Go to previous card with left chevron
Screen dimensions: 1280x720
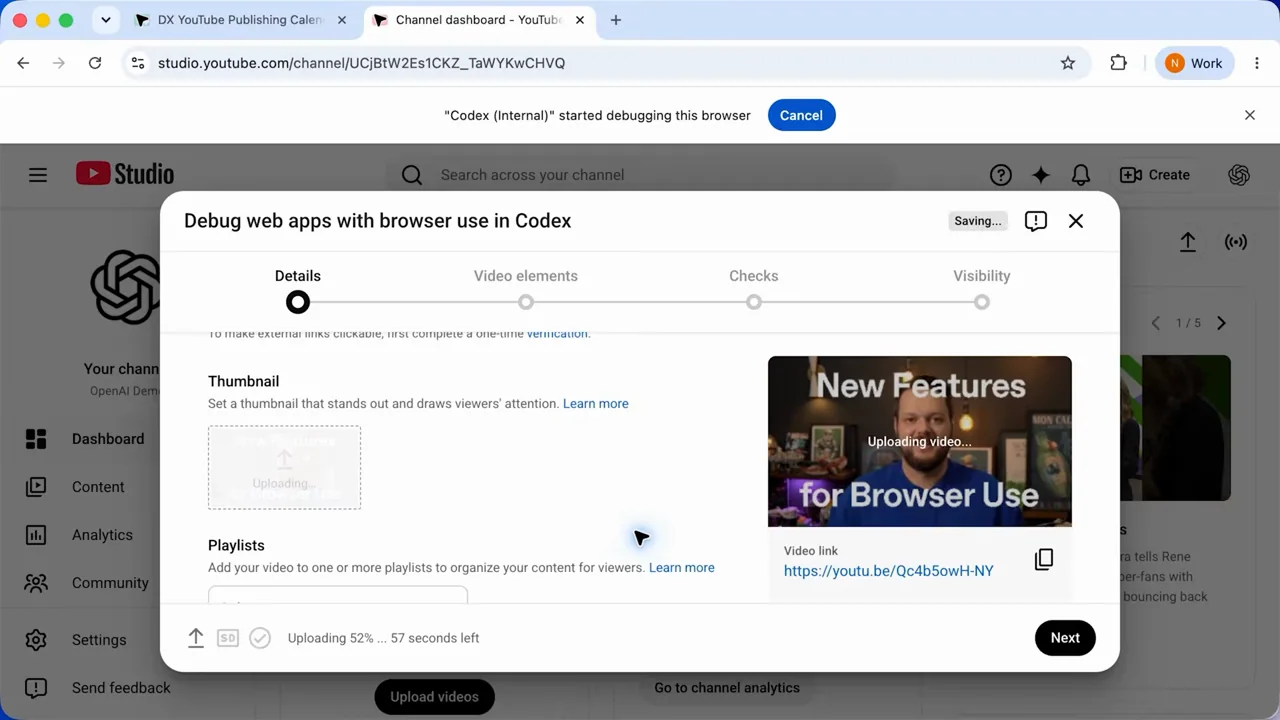(1156, 323)
